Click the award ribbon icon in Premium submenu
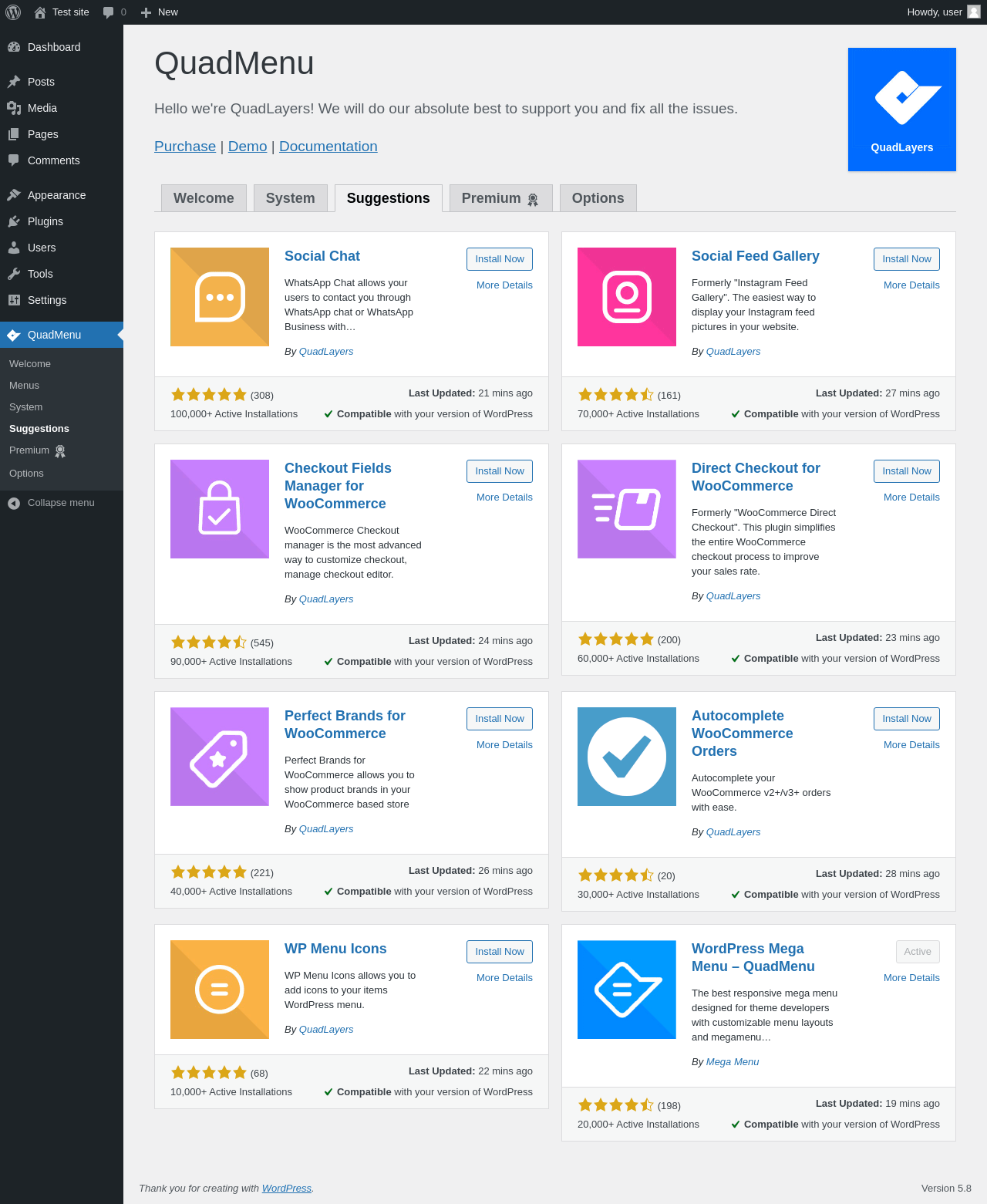987x1204 pixels. (x=60, y=451)
